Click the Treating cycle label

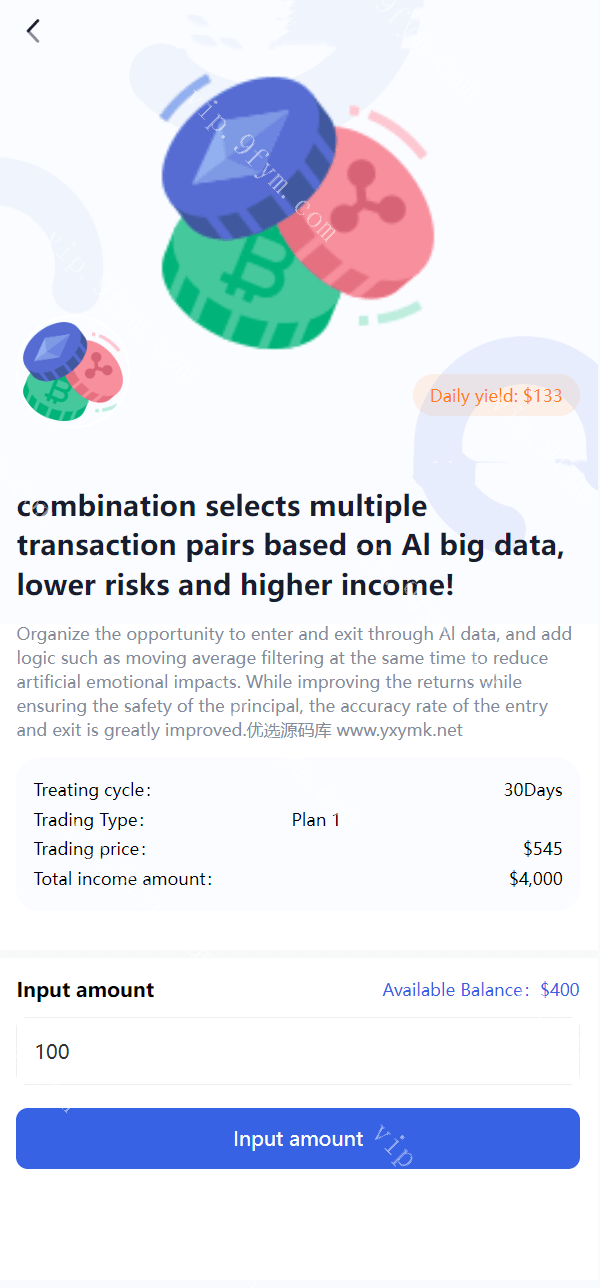point(92,790)
